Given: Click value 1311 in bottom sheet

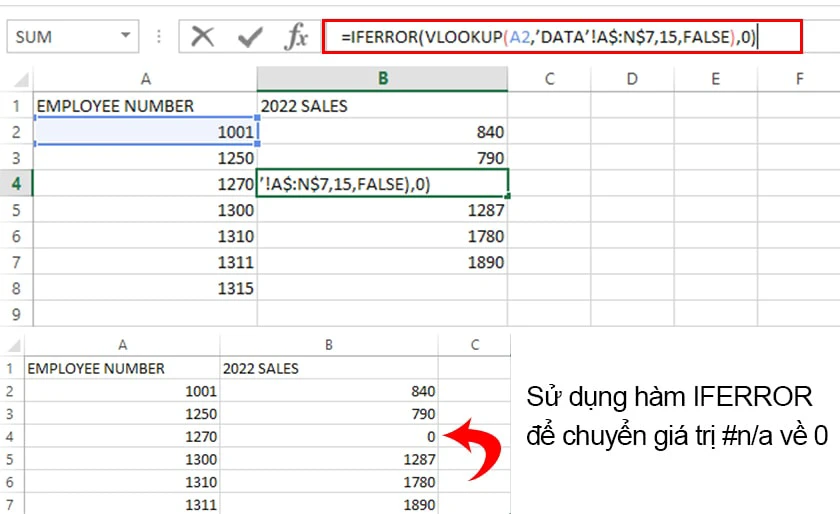Looking at the screenshot, I should 122,504.
